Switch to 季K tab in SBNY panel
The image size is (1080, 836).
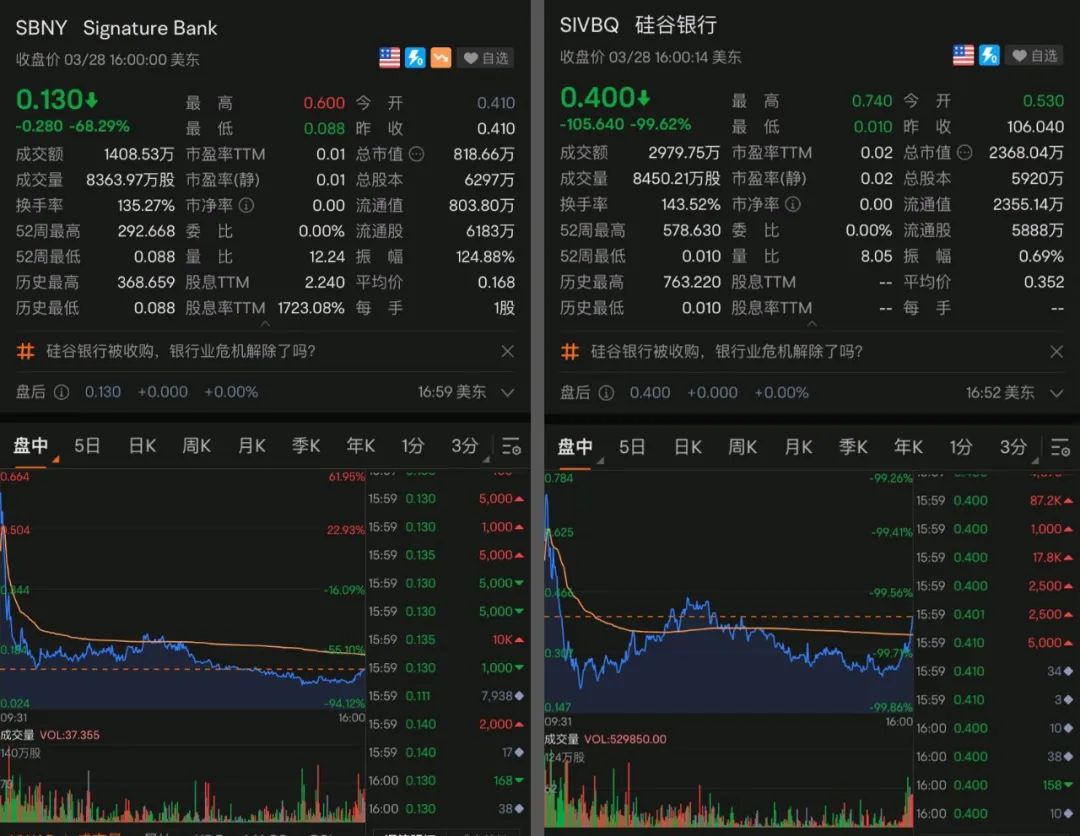click(306, 446)
